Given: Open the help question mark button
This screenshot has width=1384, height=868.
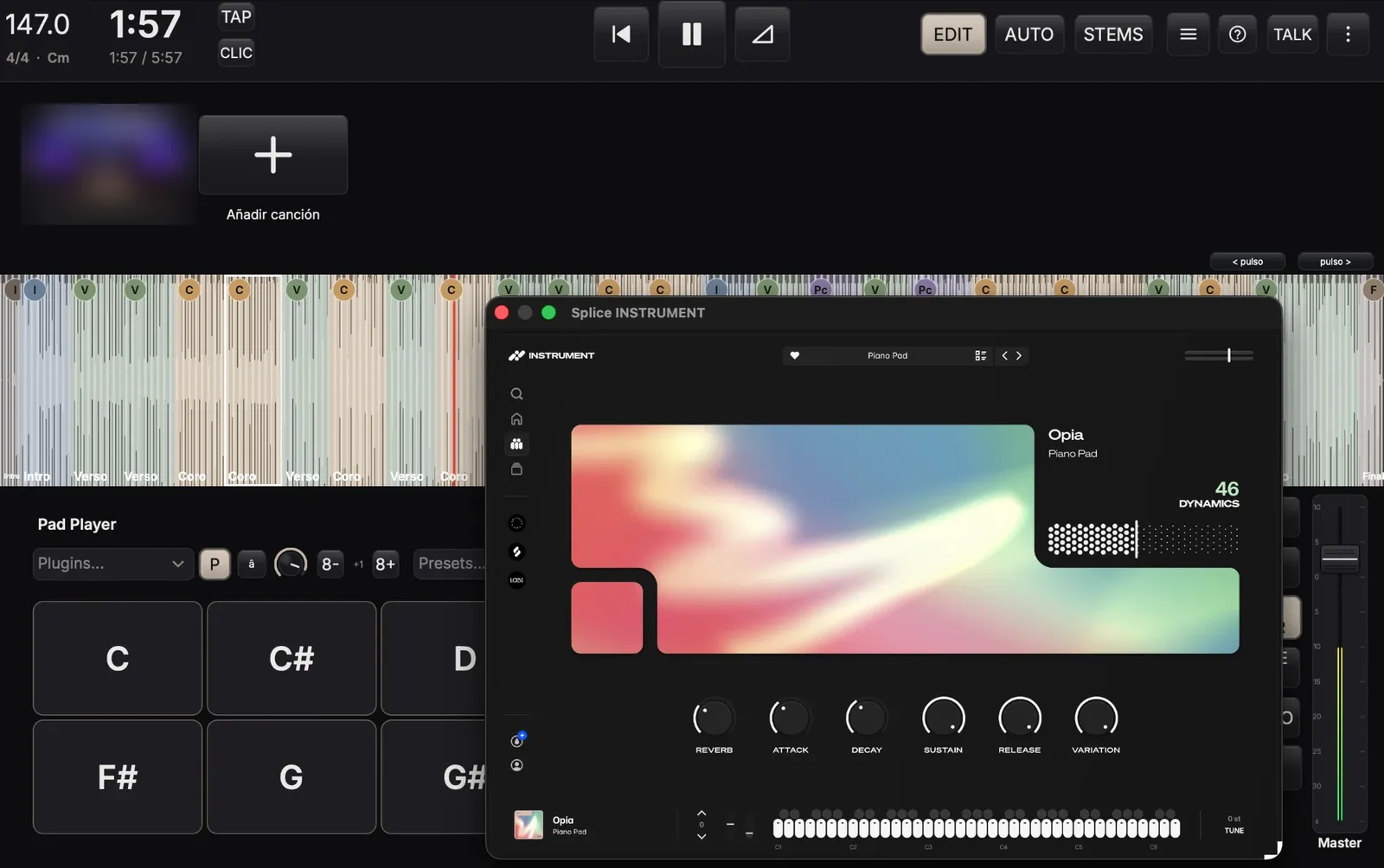Looking at the screenshot, I should click(x=1237, y=35).
